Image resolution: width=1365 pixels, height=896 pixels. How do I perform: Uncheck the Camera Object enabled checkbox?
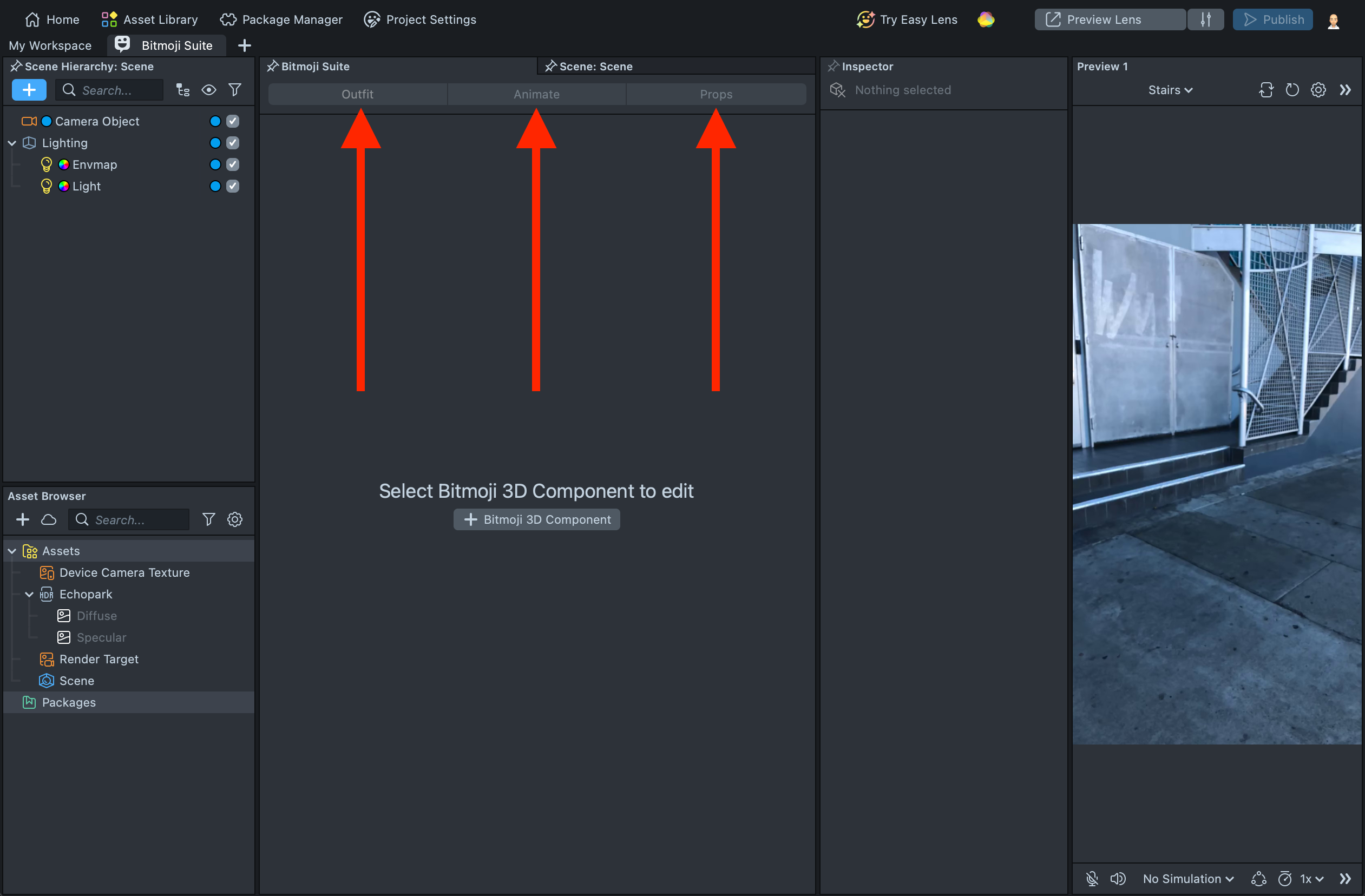pos(233,121)
